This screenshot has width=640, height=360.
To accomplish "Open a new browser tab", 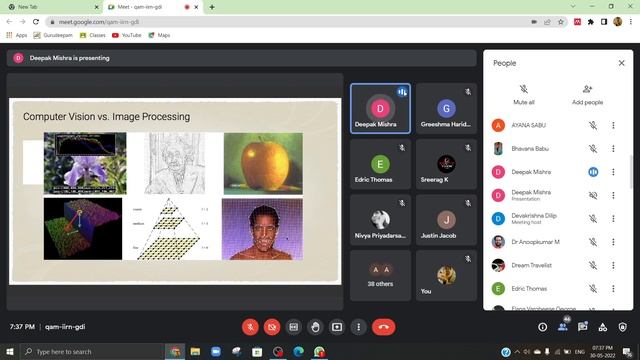I will point(212,7).
